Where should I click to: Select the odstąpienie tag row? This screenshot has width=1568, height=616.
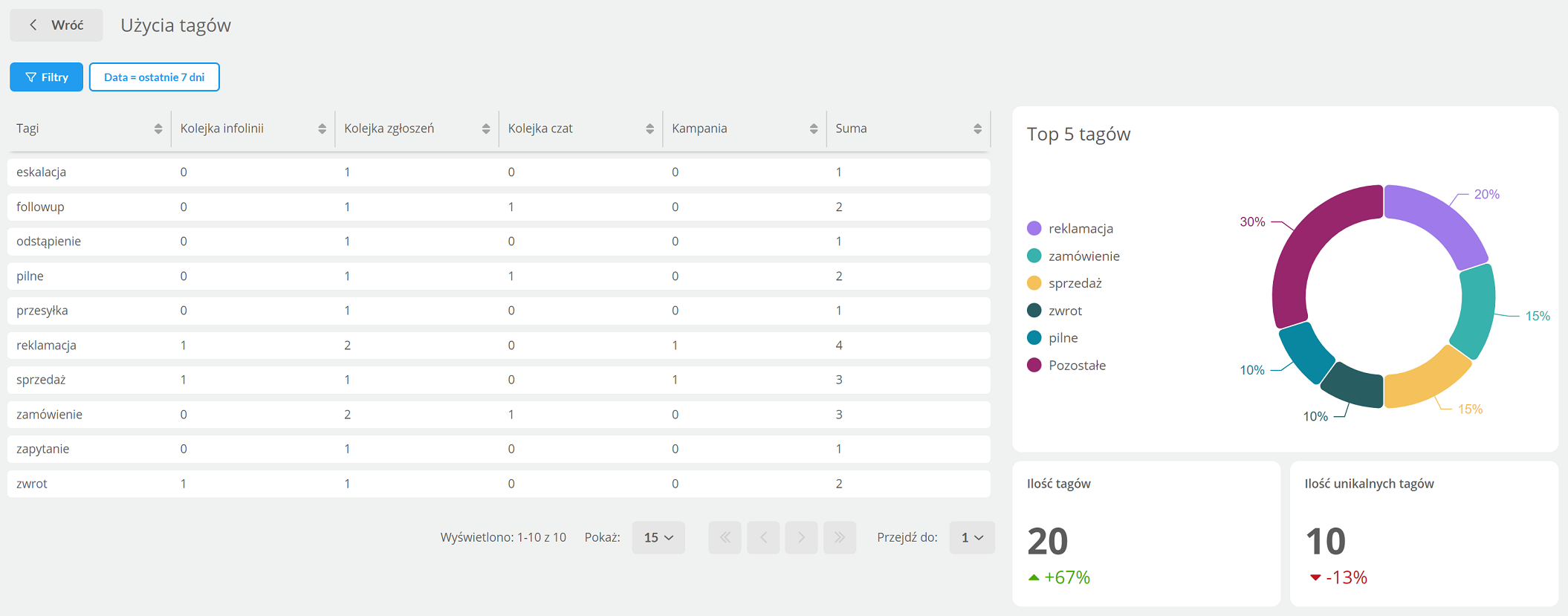point(499,241)
